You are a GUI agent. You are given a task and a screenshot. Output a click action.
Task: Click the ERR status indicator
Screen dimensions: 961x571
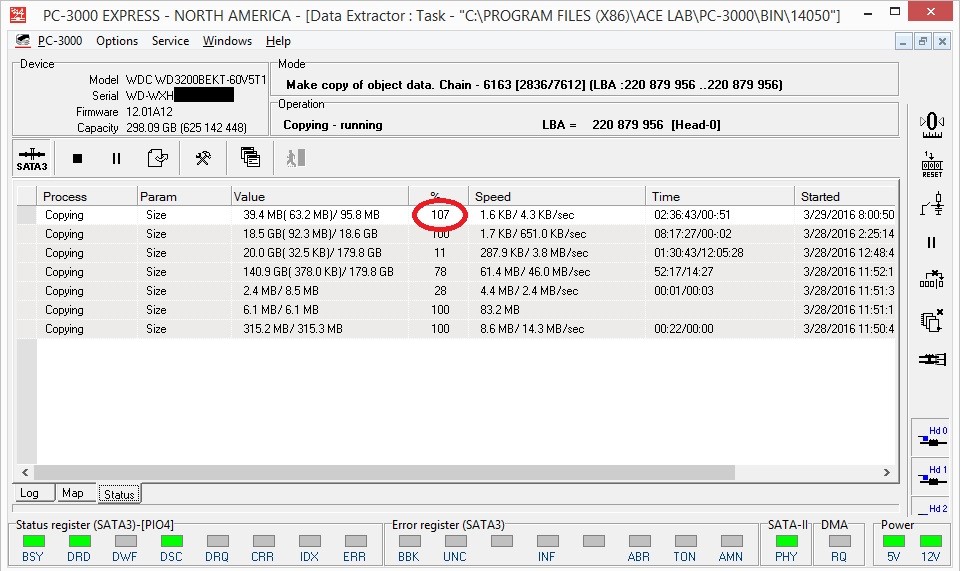(x=355, y=541)
